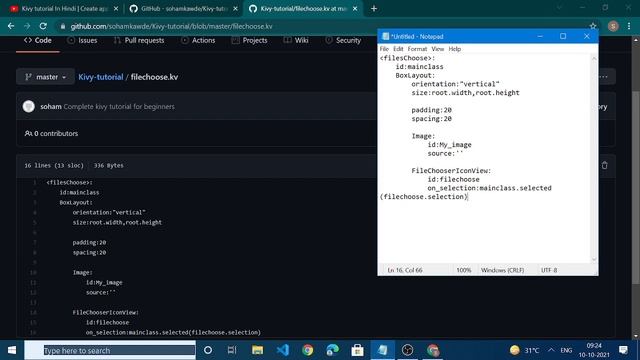Viewport: 640px width, 360px height.
Task: Click code line '<filesChoose>:' on GitHub
Action: (x=69, y=182)
